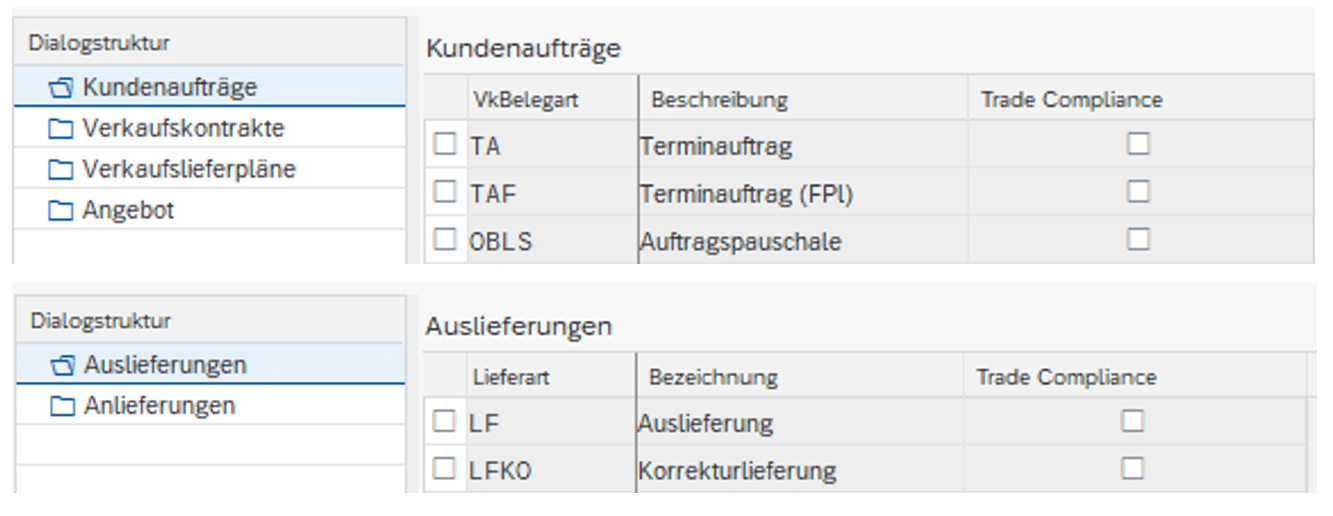Enable Trade Compliance for Korrekturlieferung

coord(1132,468)
